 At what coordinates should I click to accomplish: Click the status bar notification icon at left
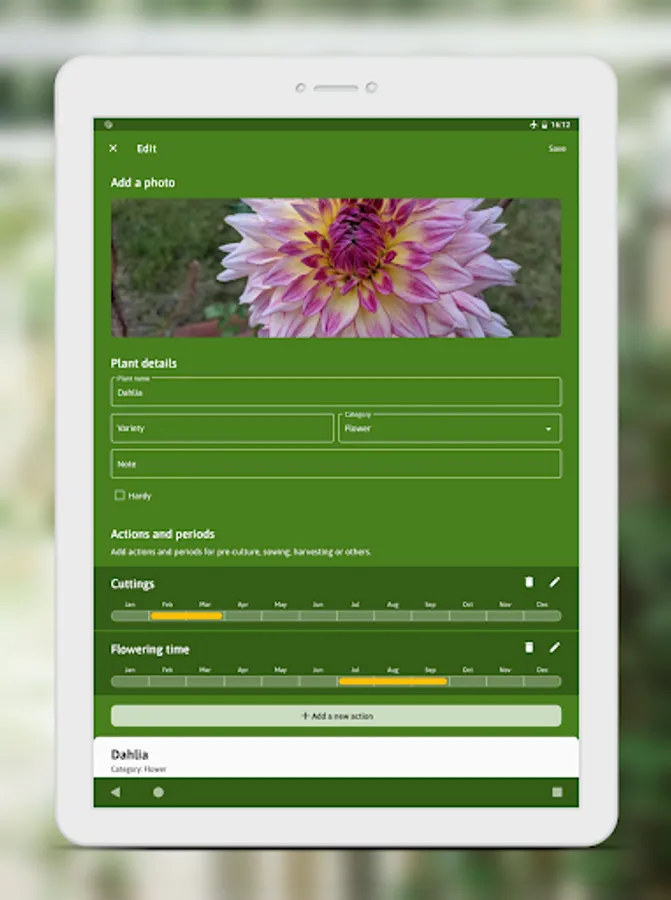tap(108, 125)
